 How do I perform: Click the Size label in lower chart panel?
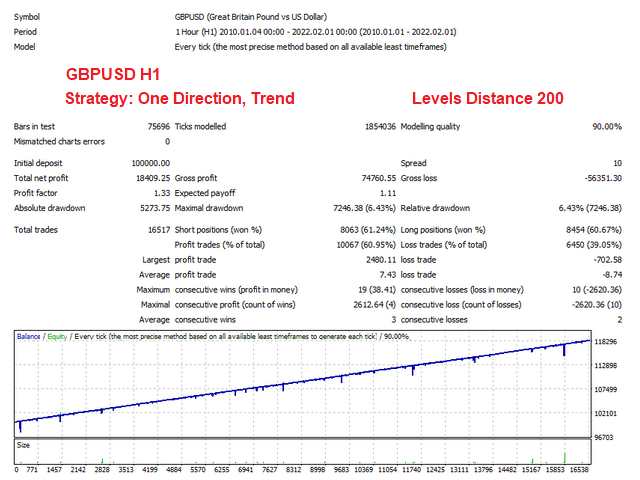coord(23,445)
